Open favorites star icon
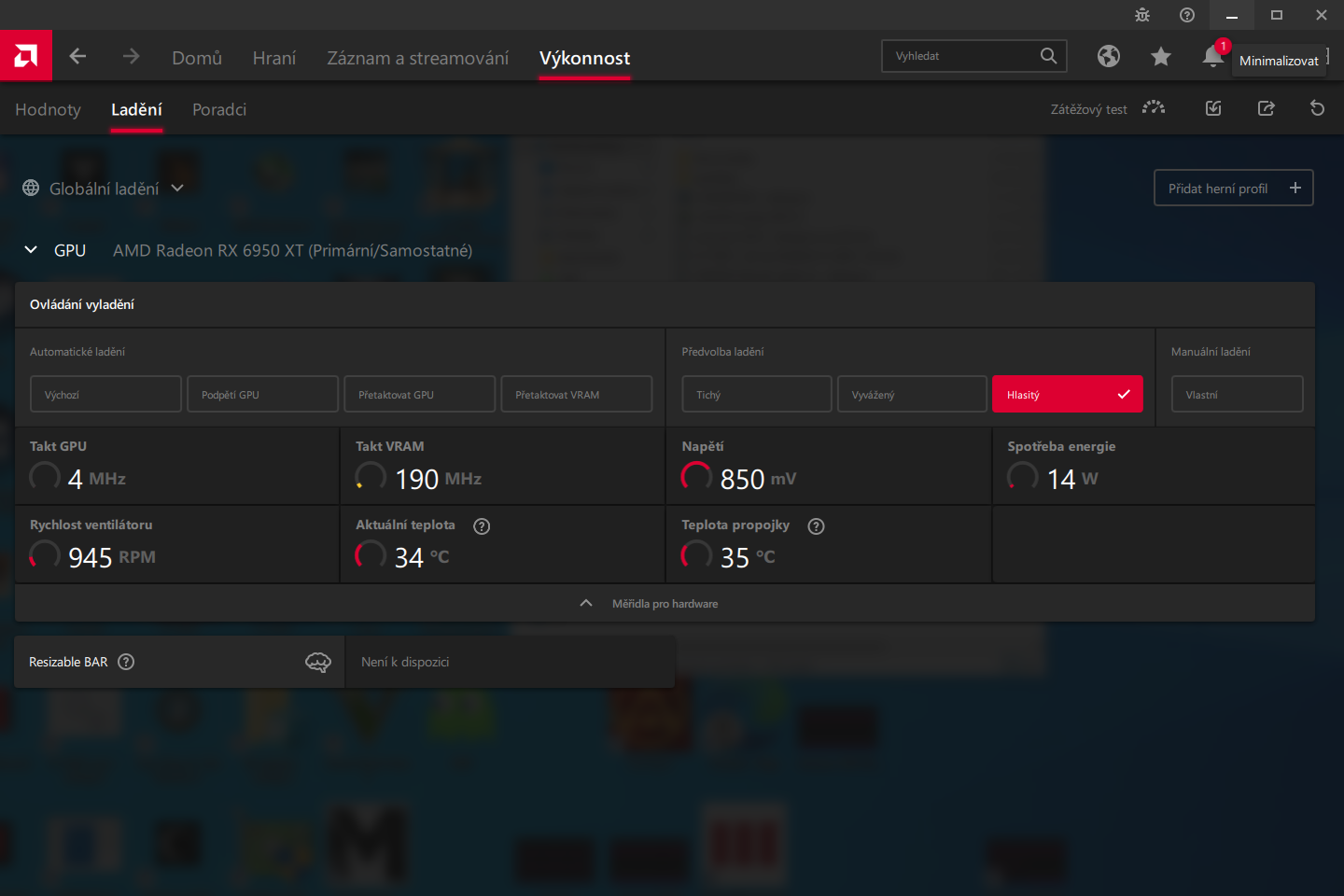 (1161, 56)
